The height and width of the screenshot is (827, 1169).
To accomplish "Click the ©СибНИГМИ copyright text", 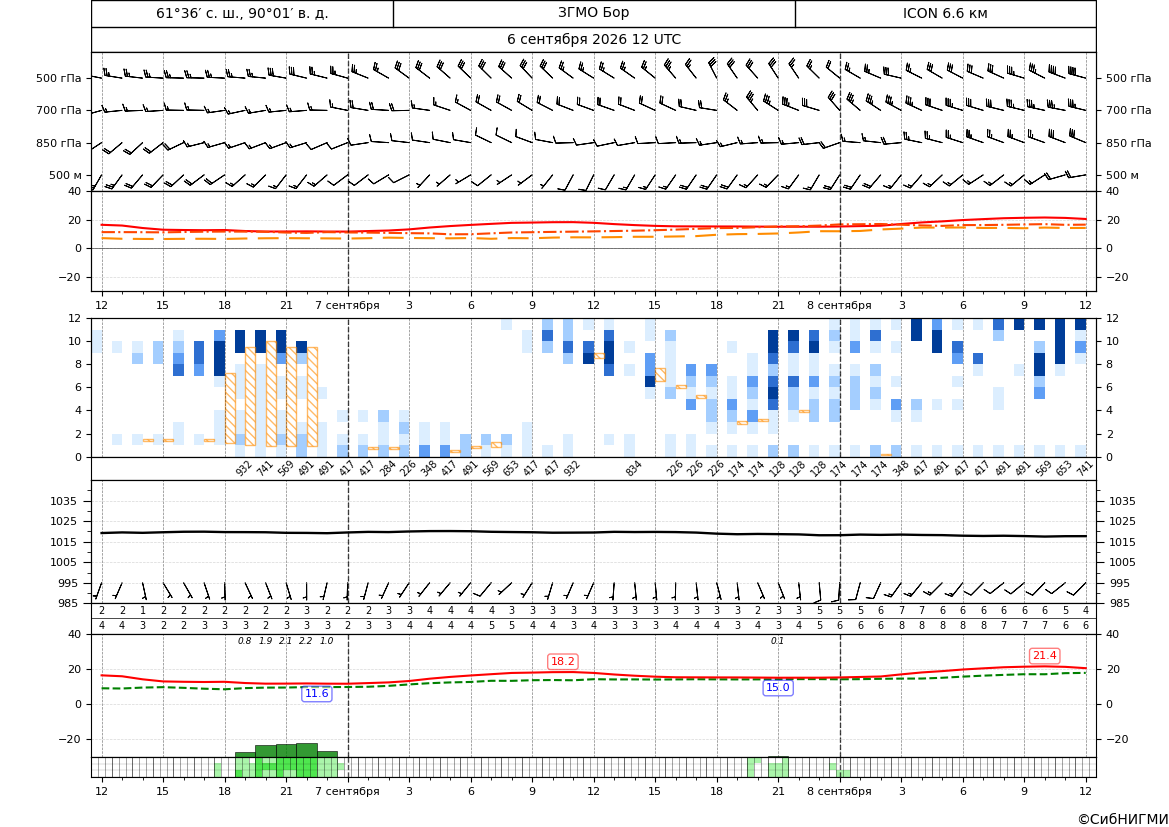I will 1123,819.
